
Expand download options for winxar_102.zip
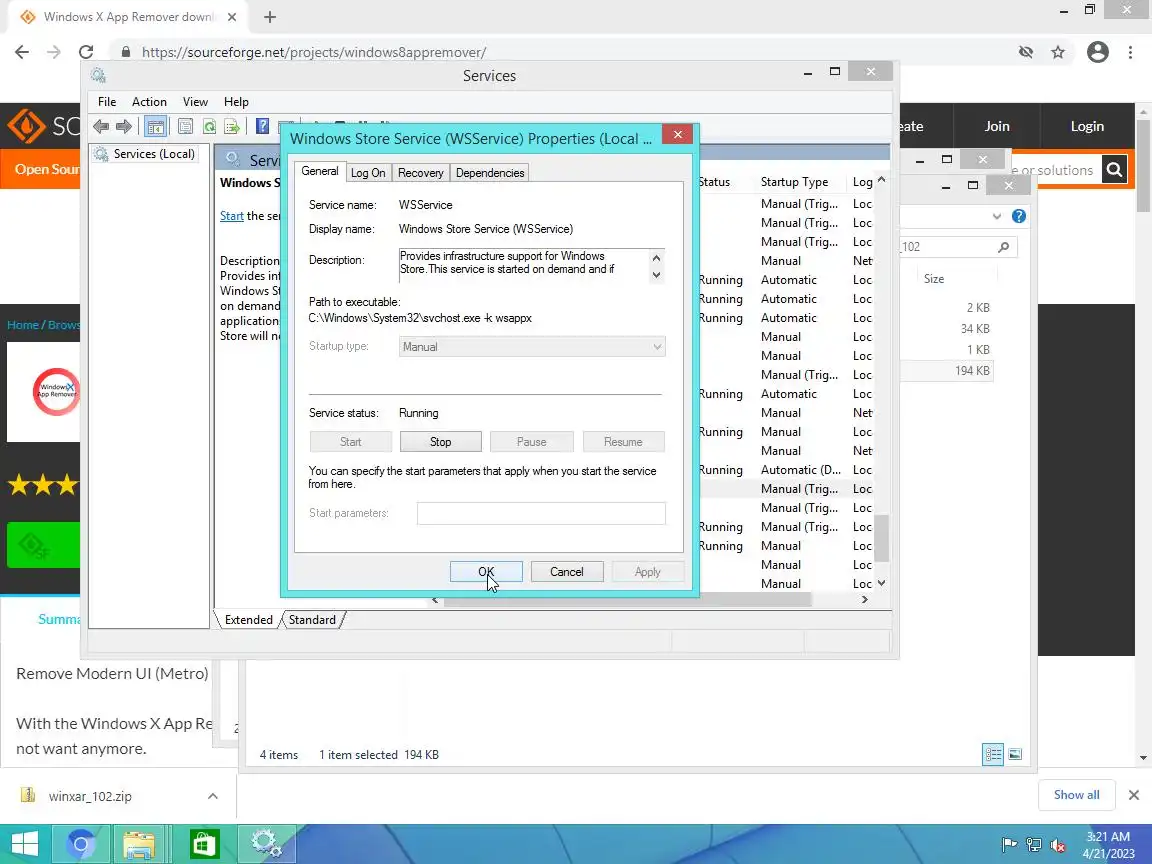pos(212,796)
